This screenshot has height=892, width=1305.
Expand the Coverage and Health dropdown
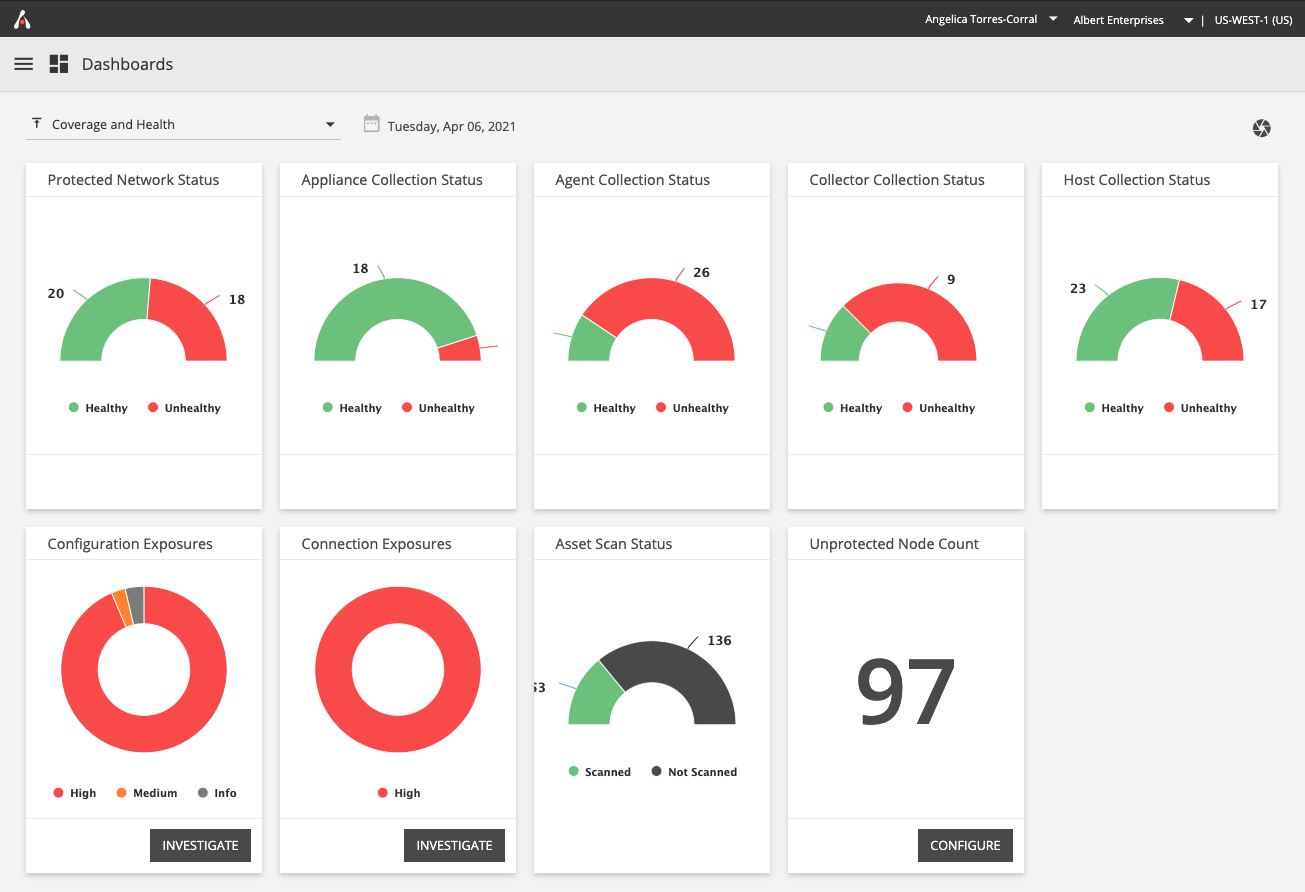click(330, 125)
